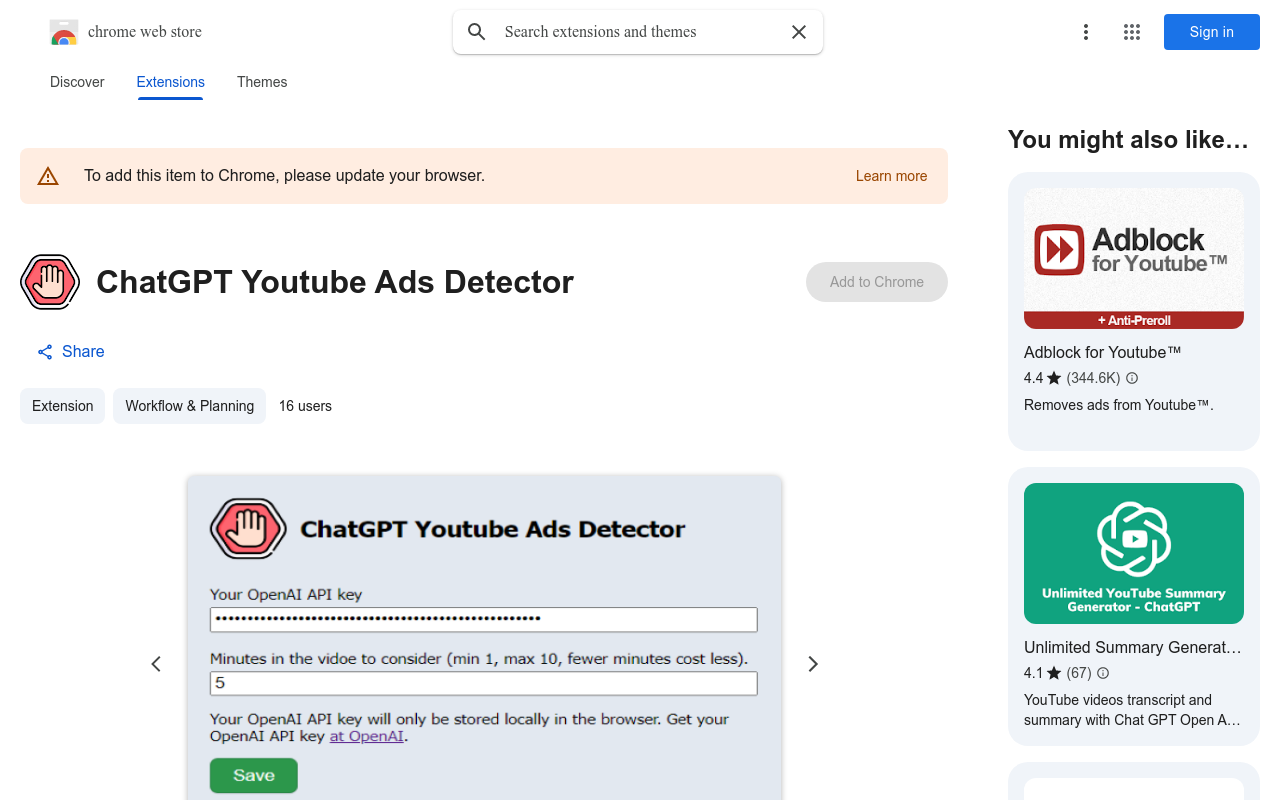
Task: Click the star icon beside the 4.4 rating
Action: tap(1054, 378)
